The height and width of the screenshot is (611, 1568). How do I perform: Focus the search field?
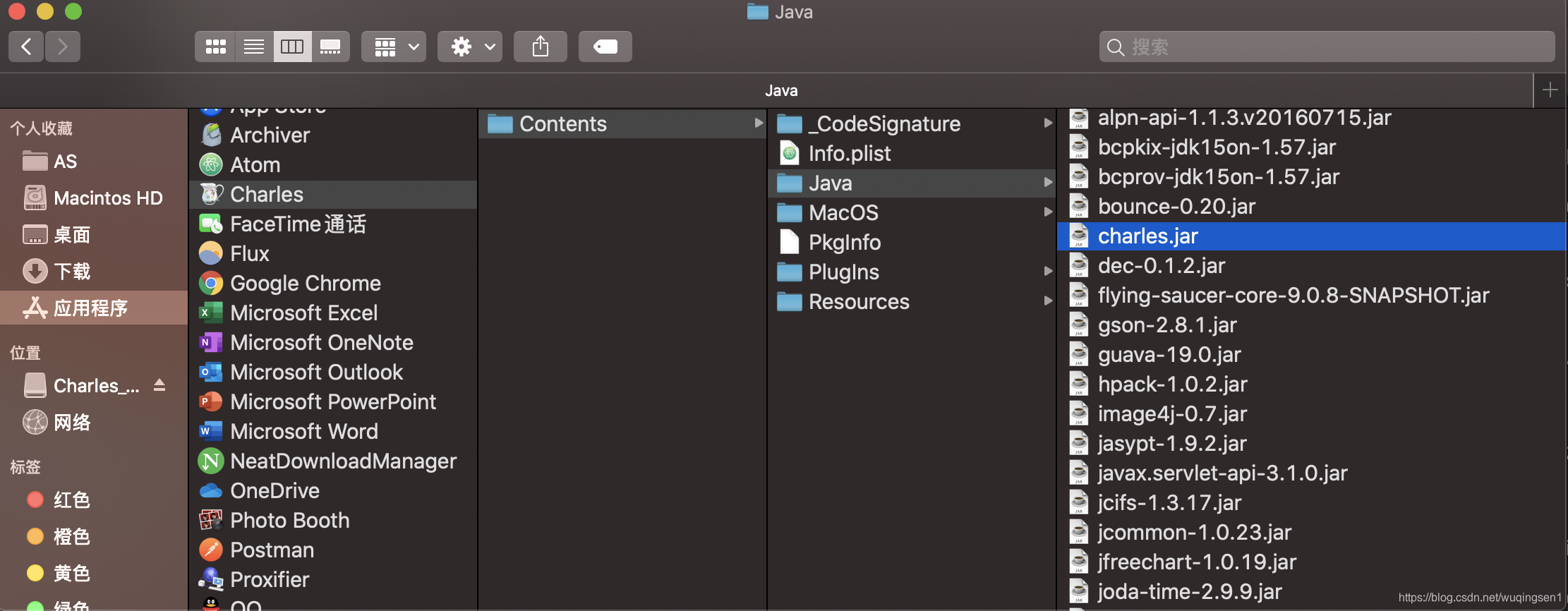[1327, 47]
